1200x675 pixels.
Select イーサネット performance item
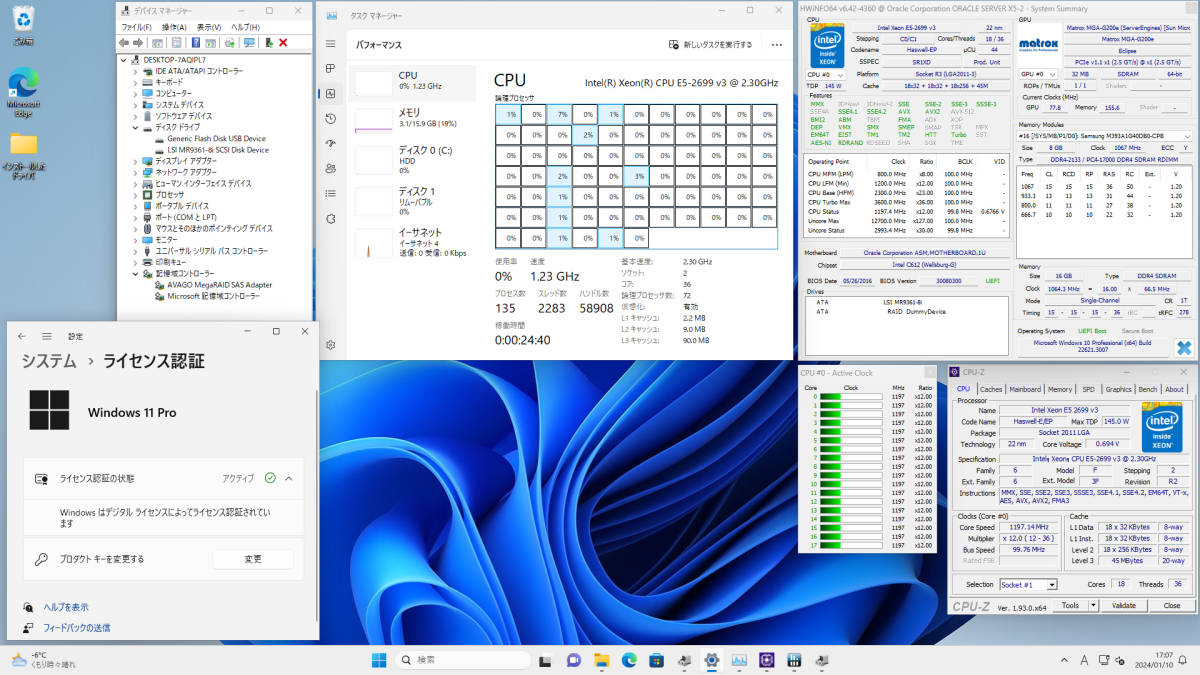pyautogui.click(x=414, y=241)
